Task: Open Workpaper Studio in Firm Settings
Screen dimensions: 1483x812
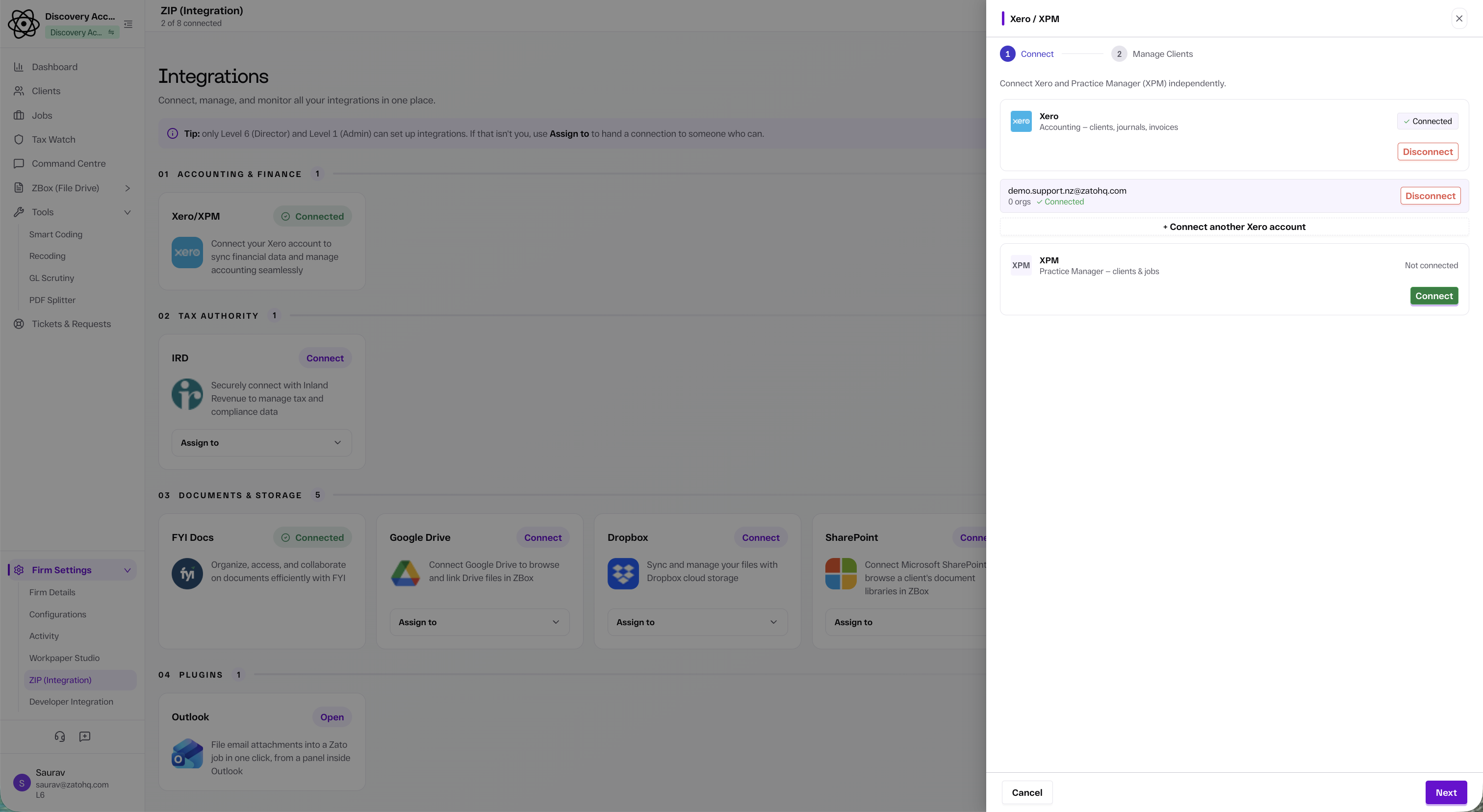Action: coord(64,658)
